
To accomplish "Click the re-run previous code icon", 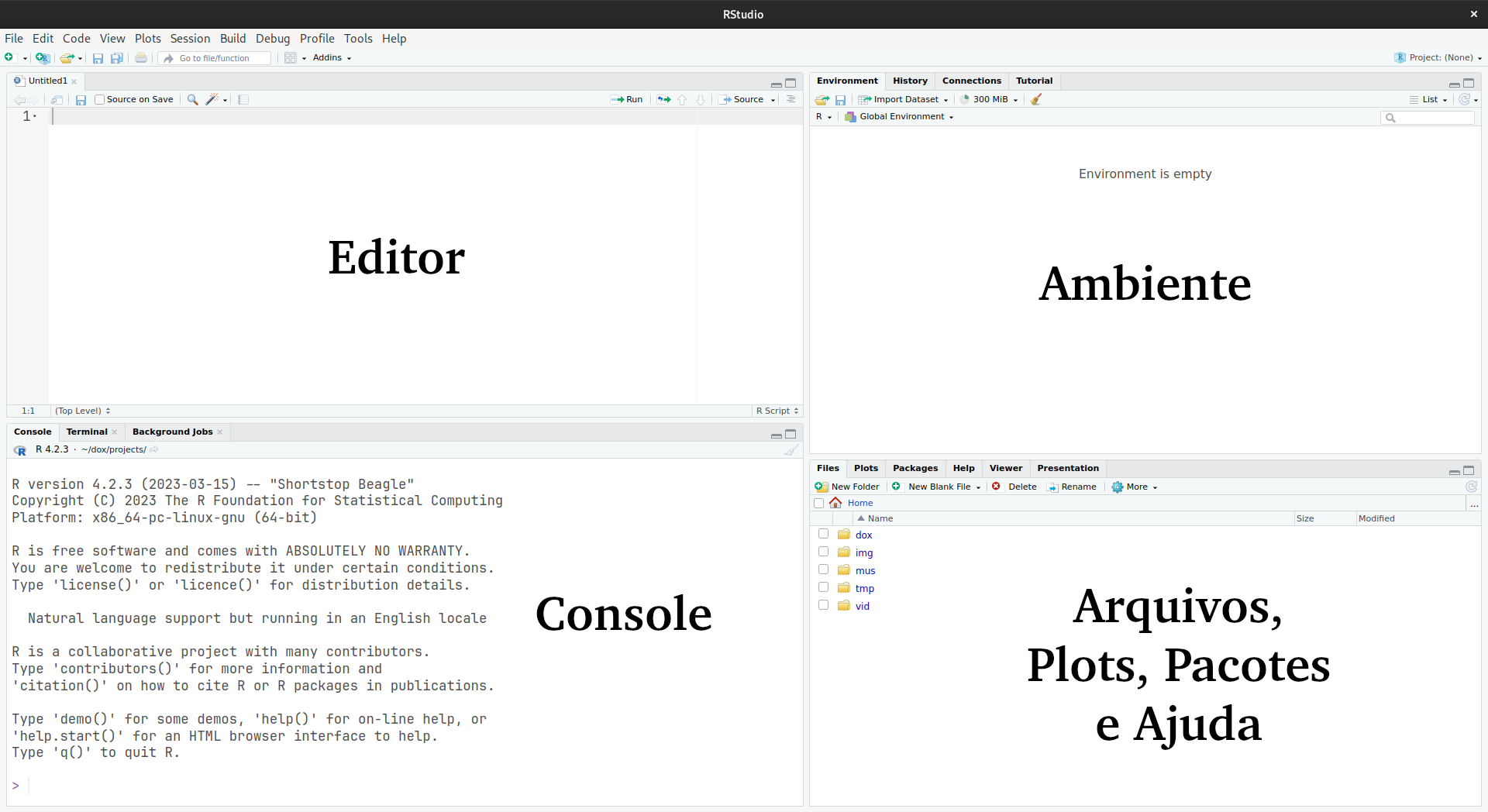I will (664, 99).
